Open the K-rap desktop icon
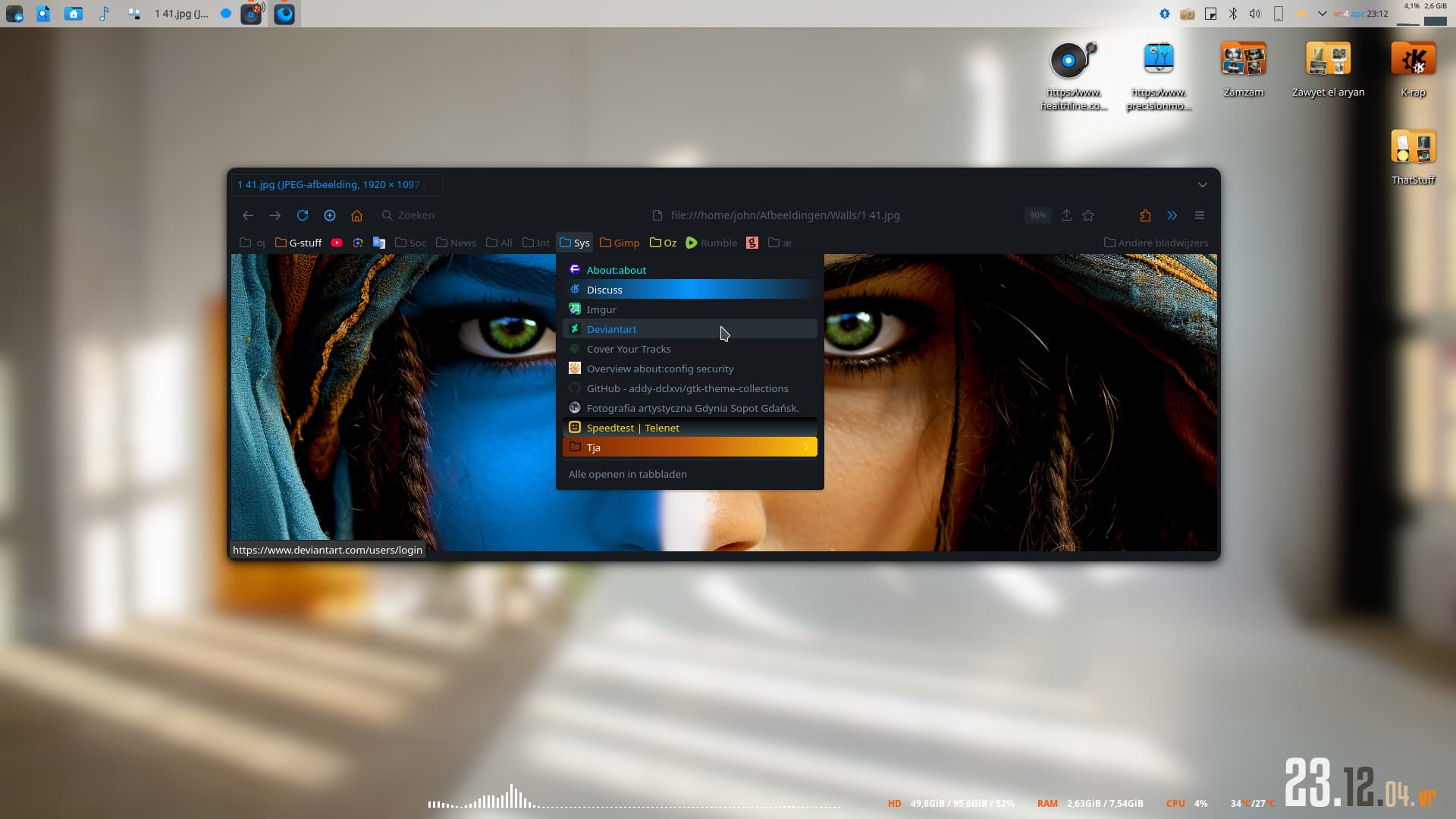Viewport: 1456px width, 819px height. [1413, 69]
